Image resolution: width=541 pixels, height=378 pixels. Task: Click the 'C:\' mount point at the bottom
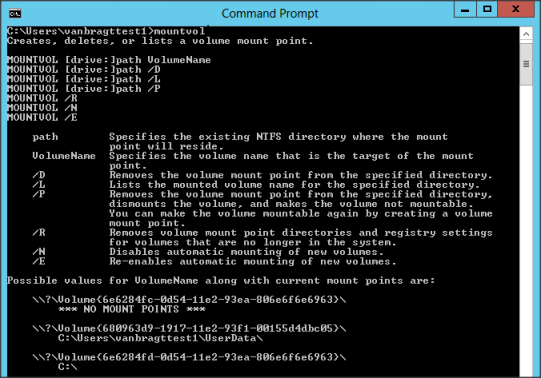(68, 367)
